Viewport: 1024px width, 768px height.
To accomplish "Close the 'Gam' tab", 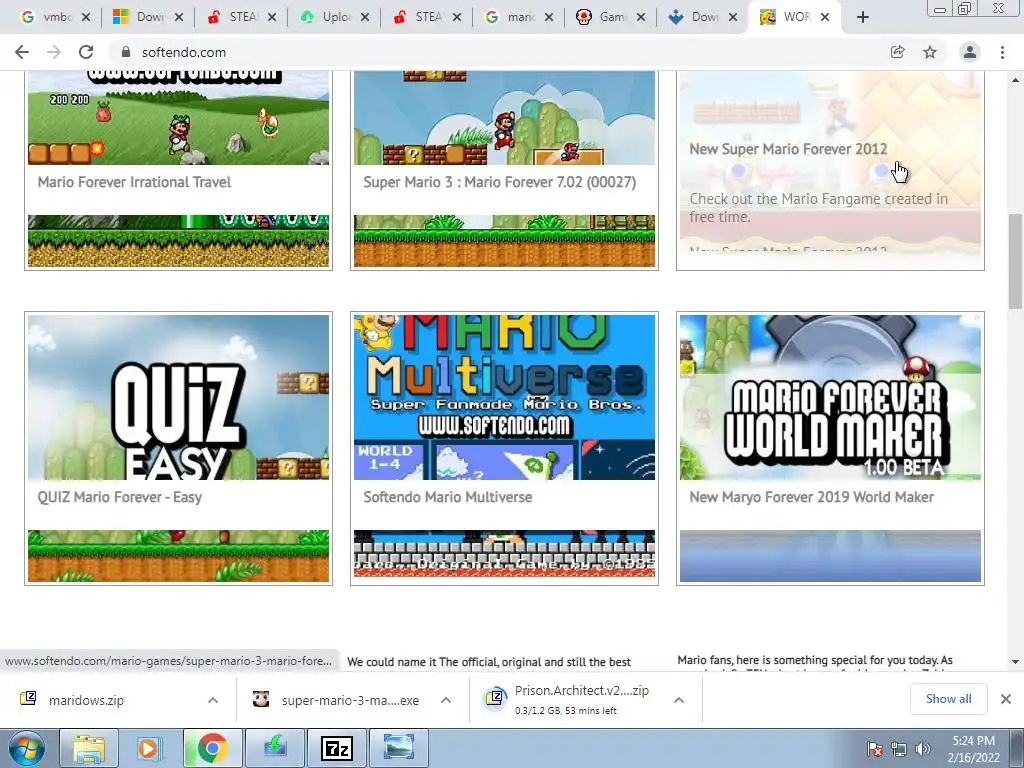I will pos(641,17).
